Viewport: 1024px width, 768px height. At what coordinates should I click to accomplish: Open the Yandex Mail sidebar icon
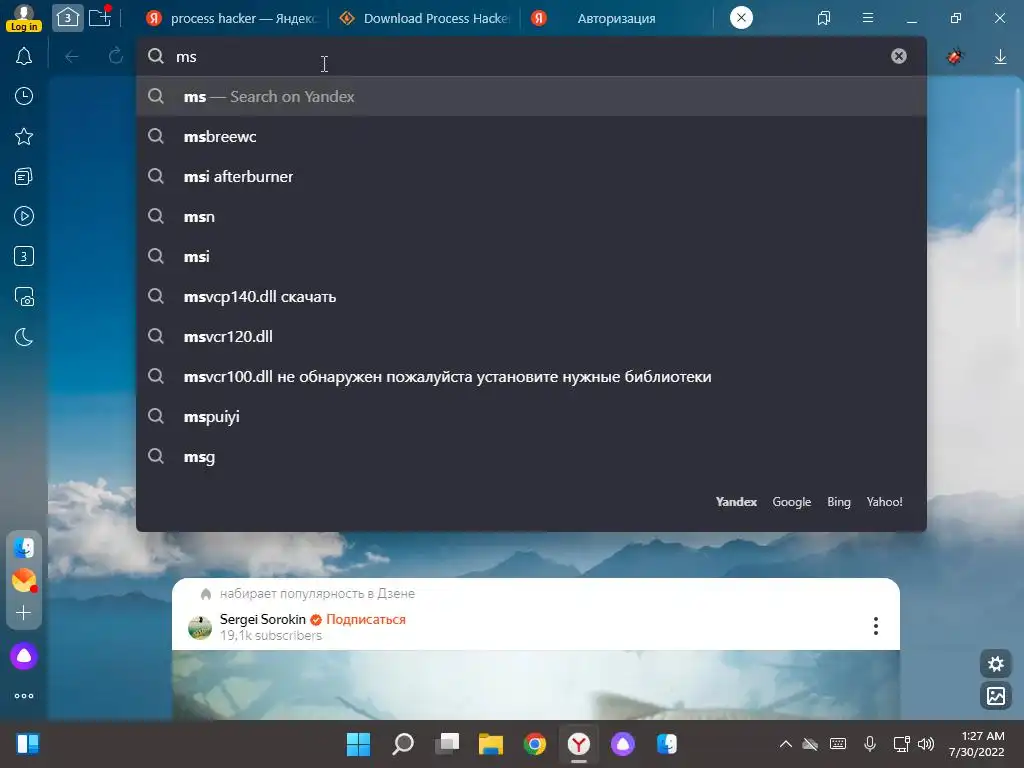pyautogui.click(x=24, y=580)
